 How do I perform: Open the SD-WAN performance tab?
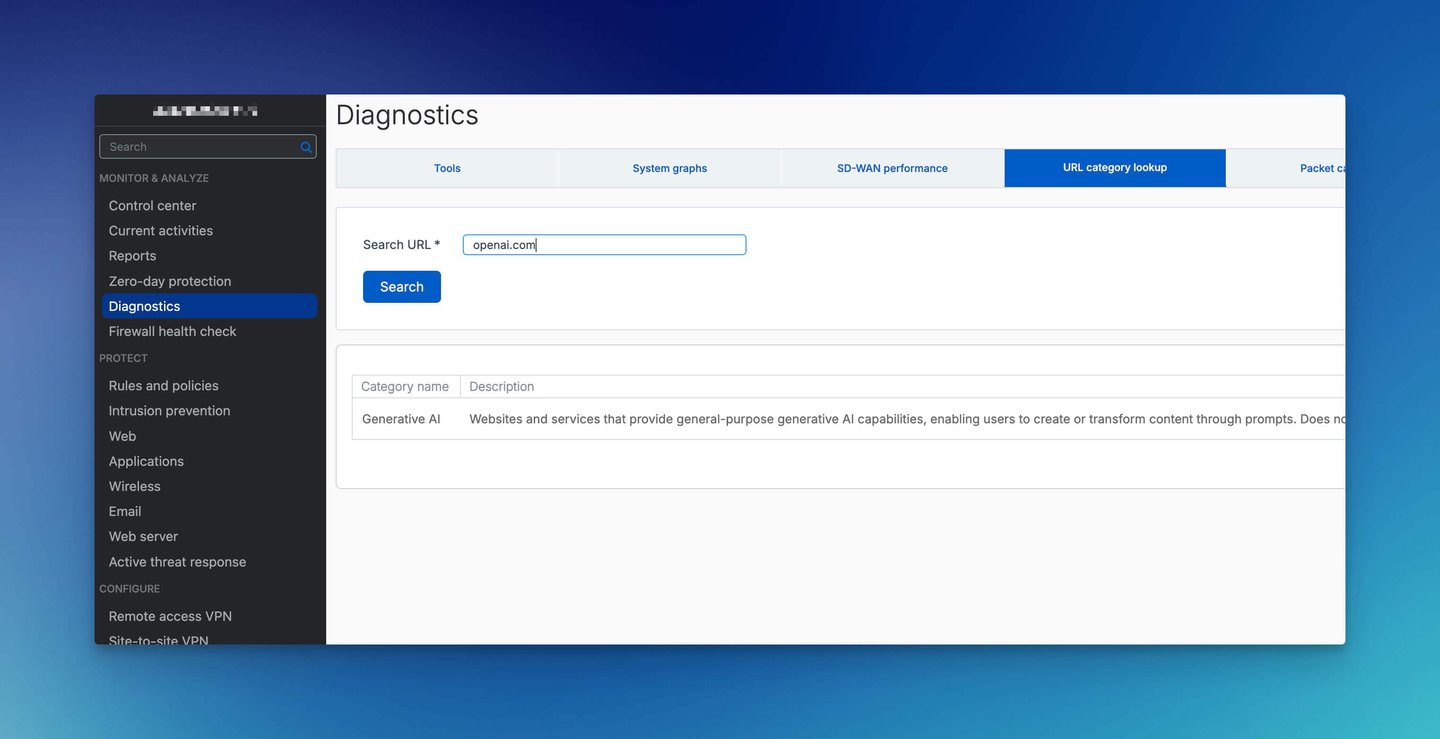click(x=893, y=168)
